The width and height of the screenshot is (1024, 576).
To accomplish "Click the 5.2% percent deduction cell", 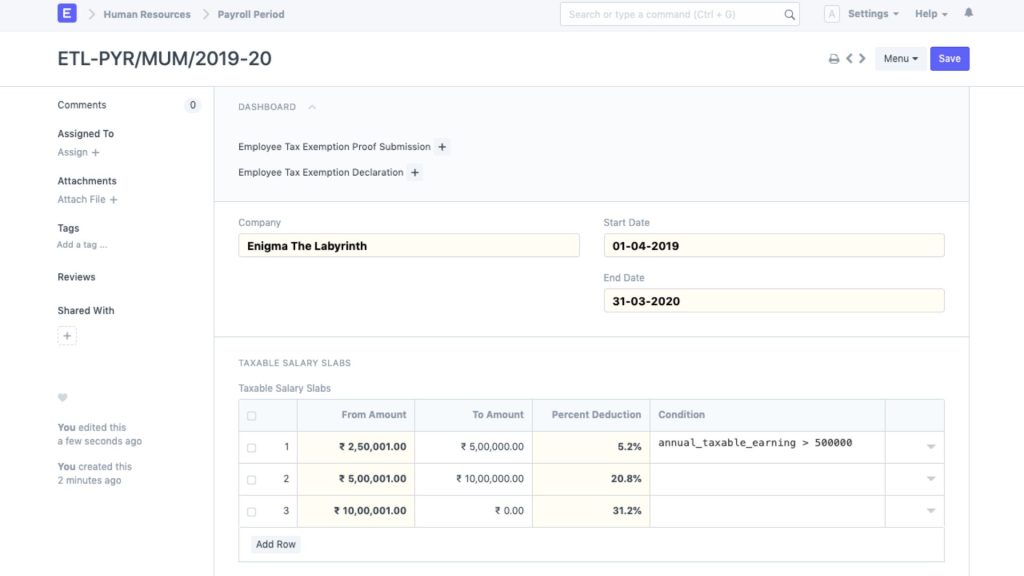I will 591,447.
